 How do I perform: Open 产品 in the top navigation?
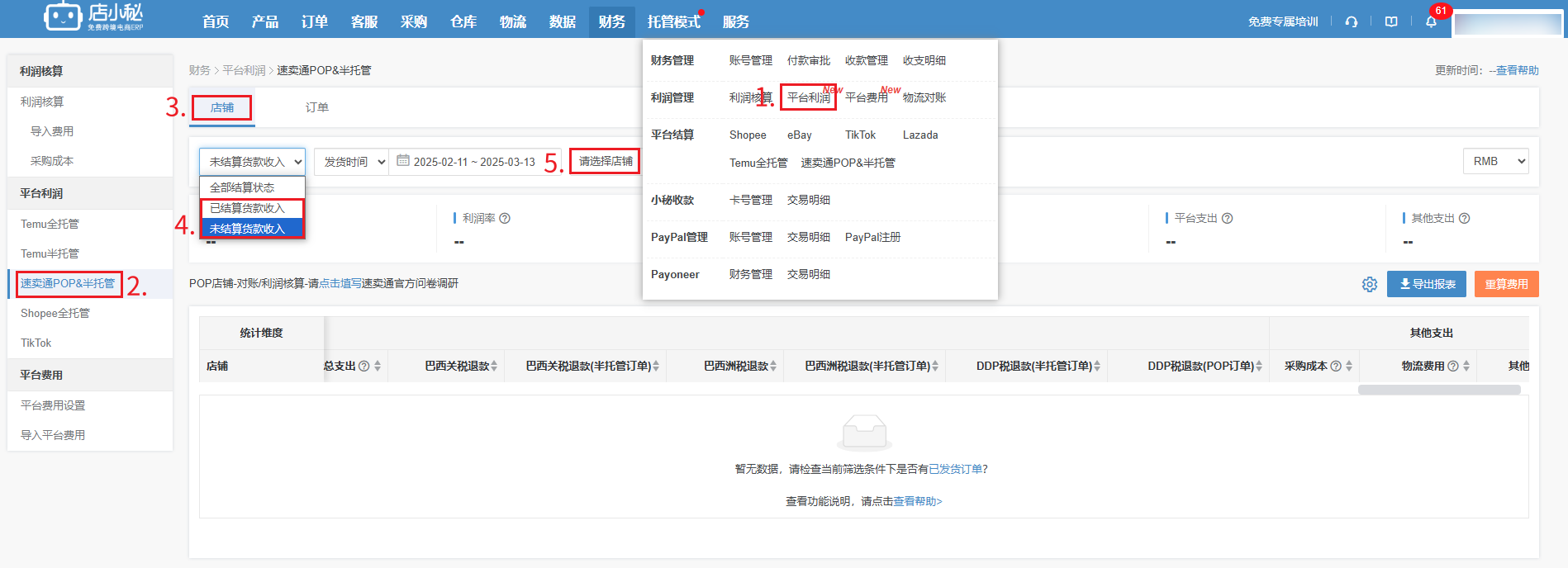pyautogui.click(x=265, y=21)
